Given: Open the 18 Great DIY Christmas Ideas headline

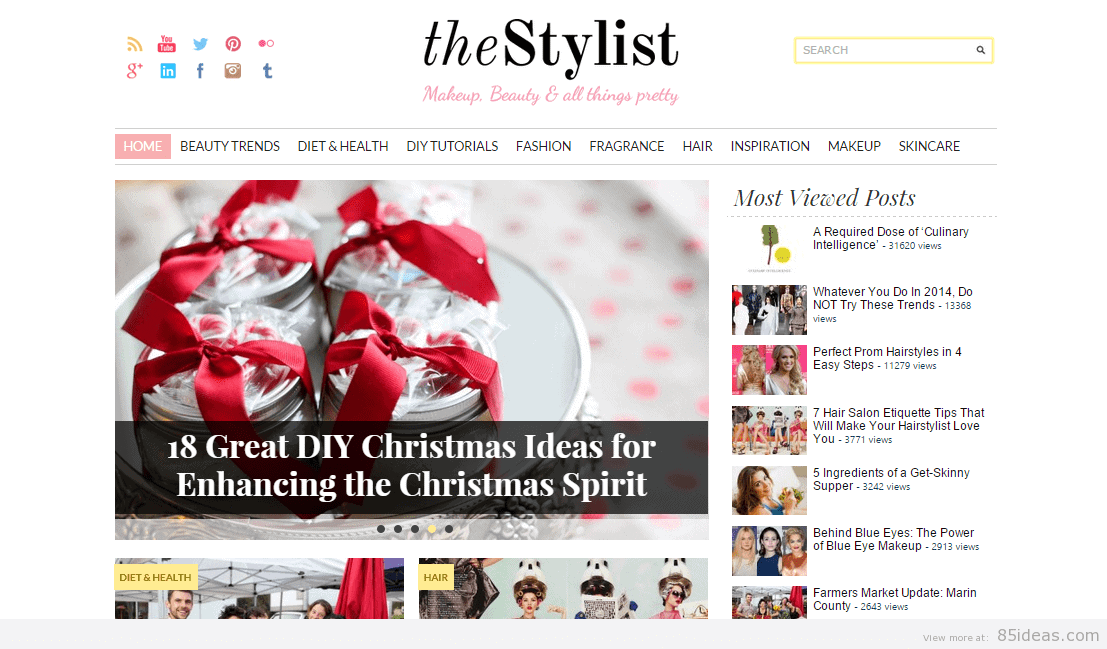Looking at the screenshot, I should 412,465.
